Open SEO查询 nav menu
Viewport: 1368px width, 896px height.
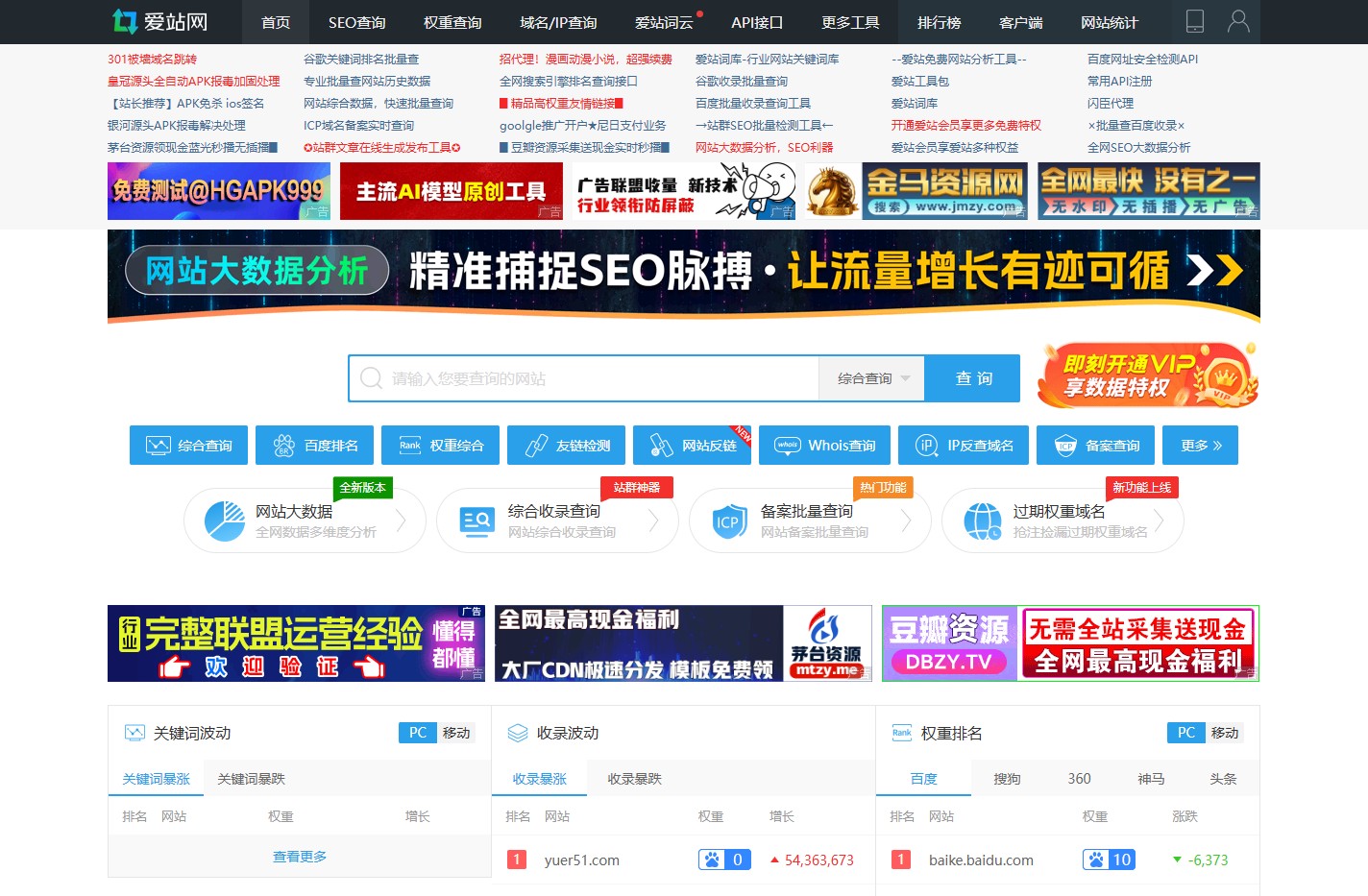(356, 22)
